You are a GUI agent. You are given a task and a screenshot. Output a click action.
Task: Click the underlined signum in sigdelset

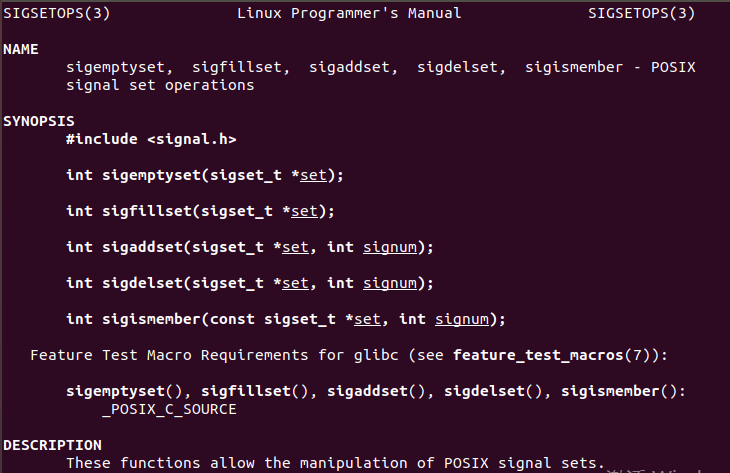[x=390, y=284]
